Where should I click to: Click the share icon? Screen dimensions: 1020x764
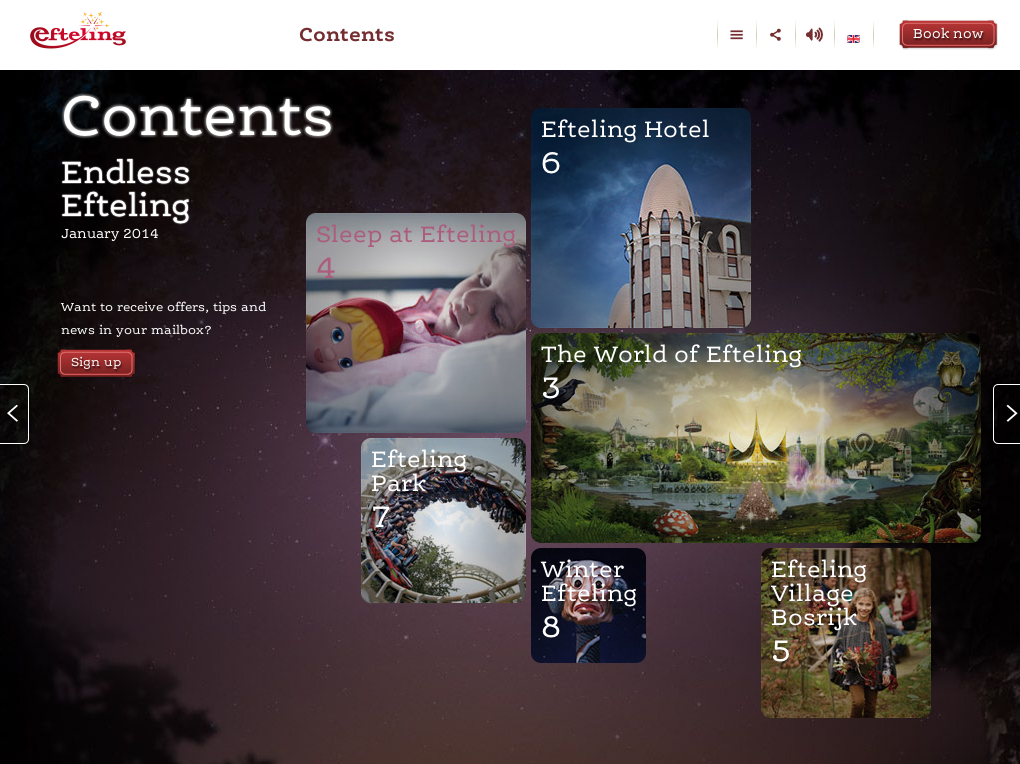point(775,35)
